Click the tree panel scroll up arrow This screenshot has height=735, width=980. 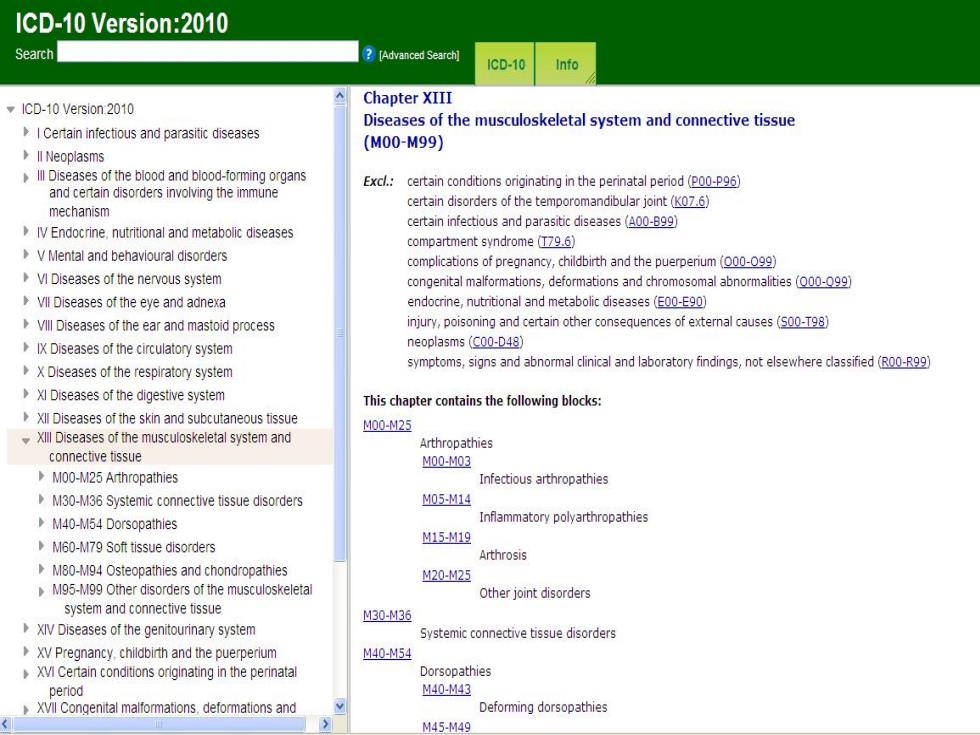click(x=339, y=96)
